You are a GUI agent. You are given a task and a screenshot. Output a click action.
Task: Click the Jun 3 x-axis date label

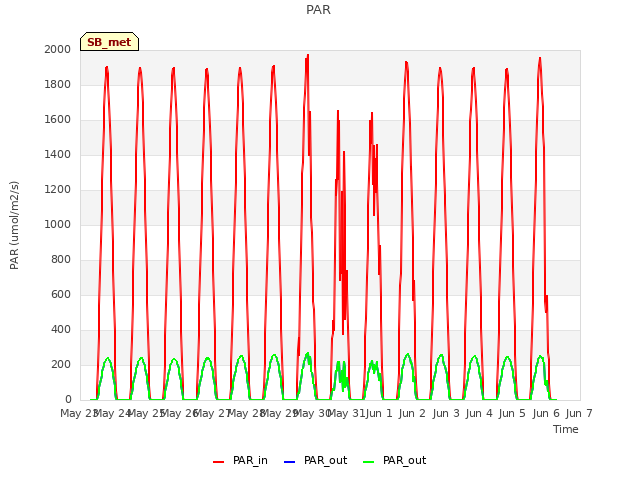(446, 413)
